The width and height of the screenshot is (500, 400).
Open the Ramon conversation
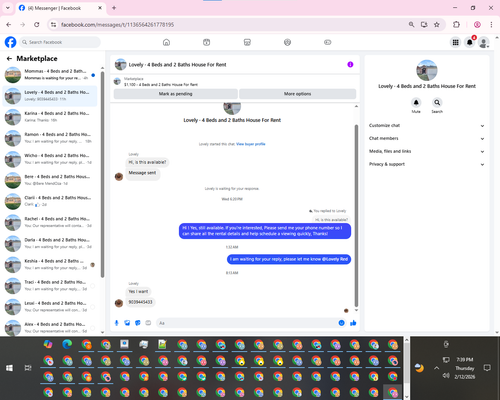pyautogui.click(x=50, y=138)
